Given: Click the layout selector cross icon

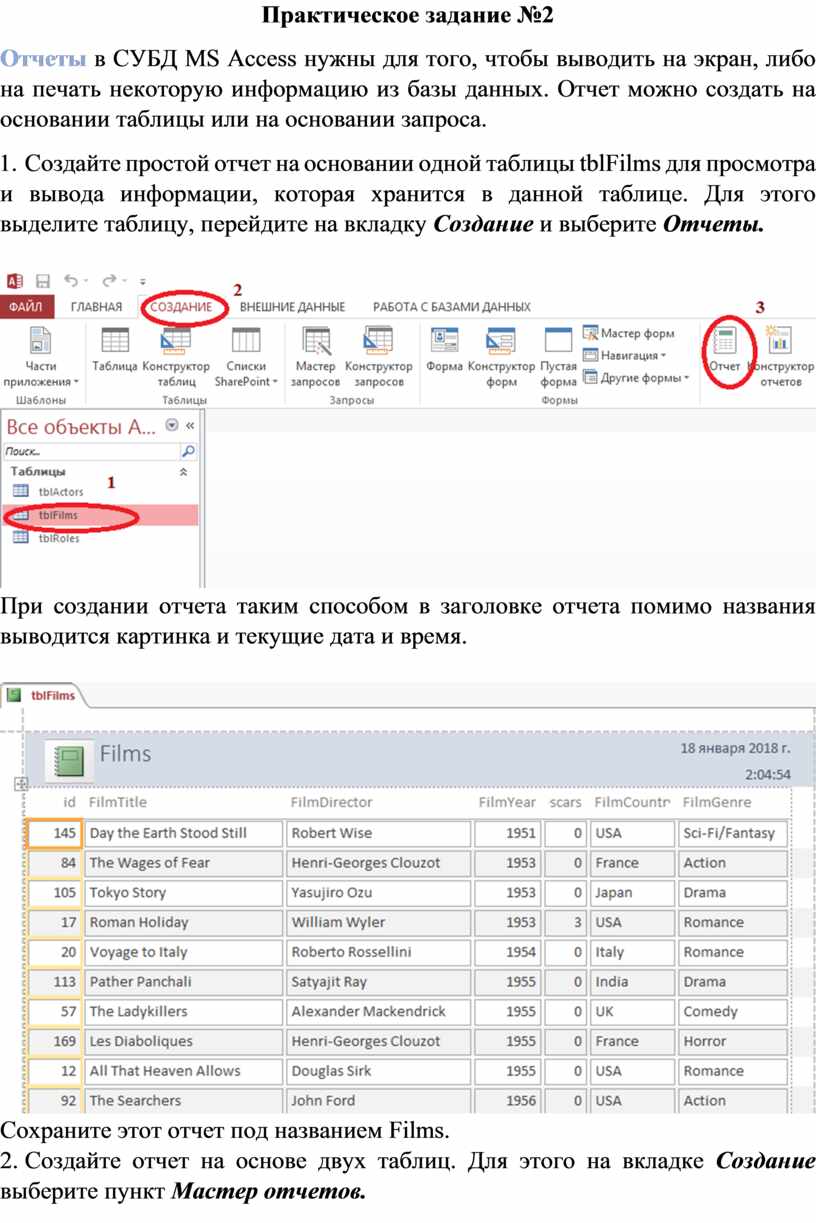Looking at the screenshot, I should pos(21,785).
